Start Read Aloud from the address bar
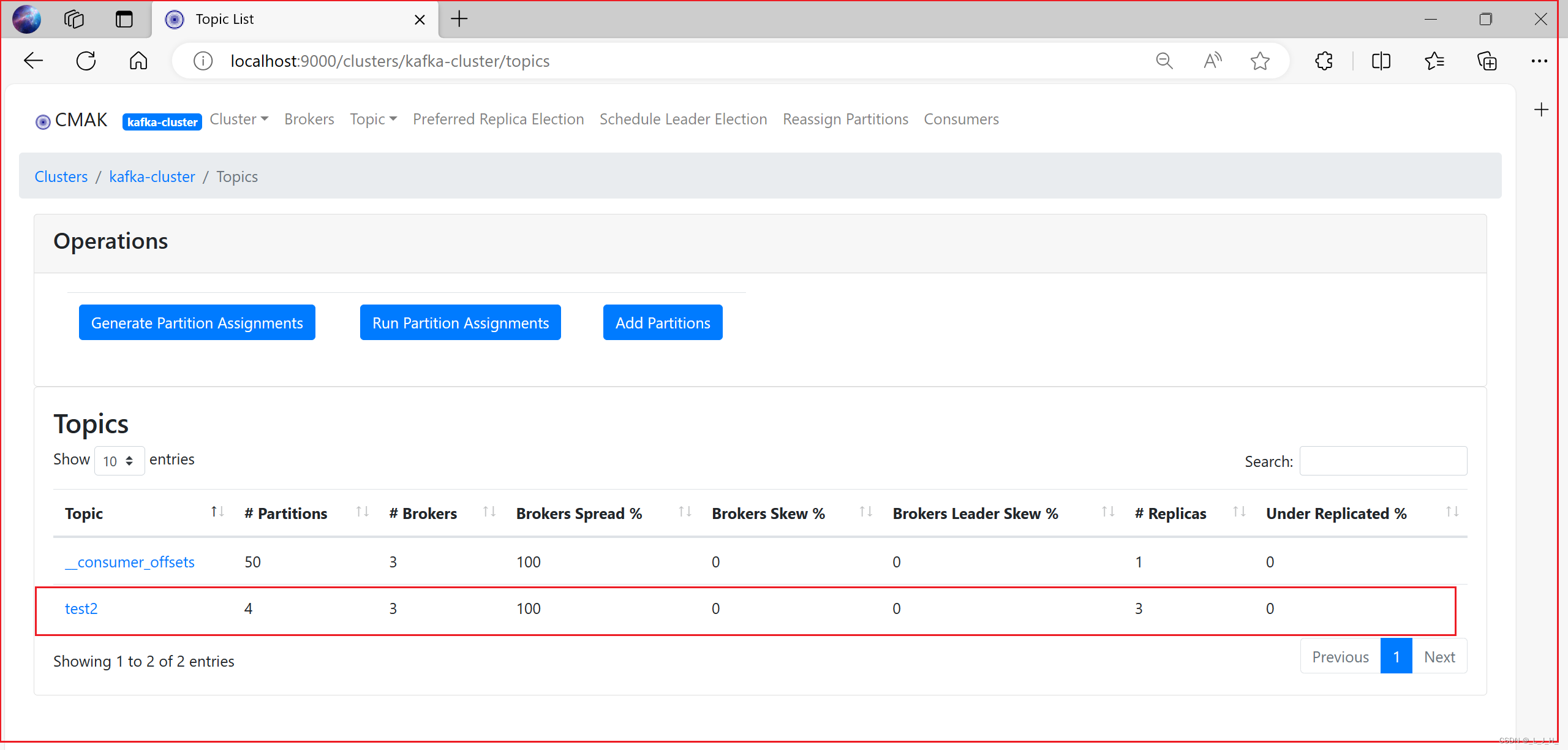 1212,61
